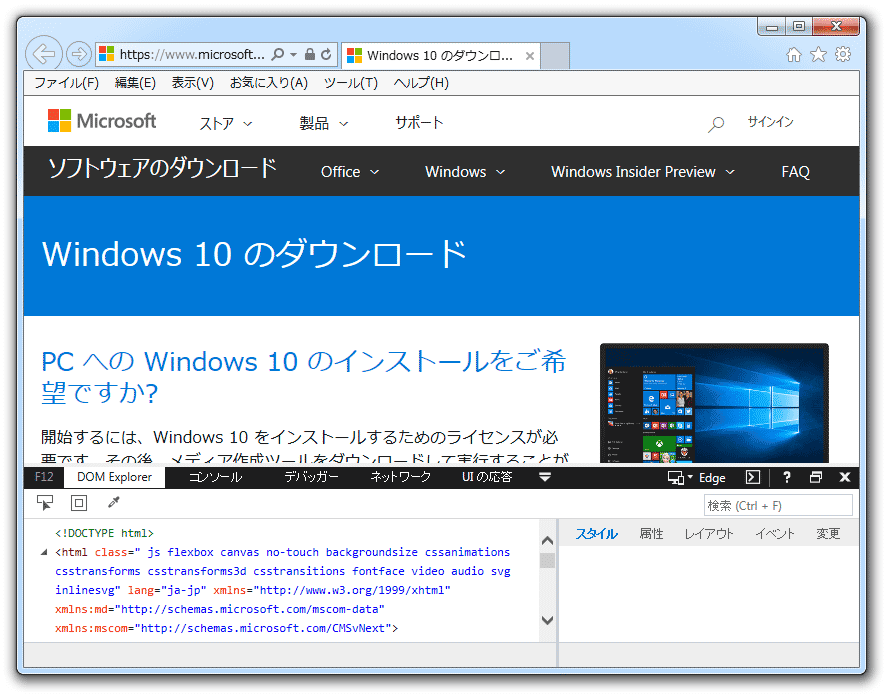Toggle the DOM element highlighting box icon
Viewport: 888px width, 697px height.
[79, 503]
